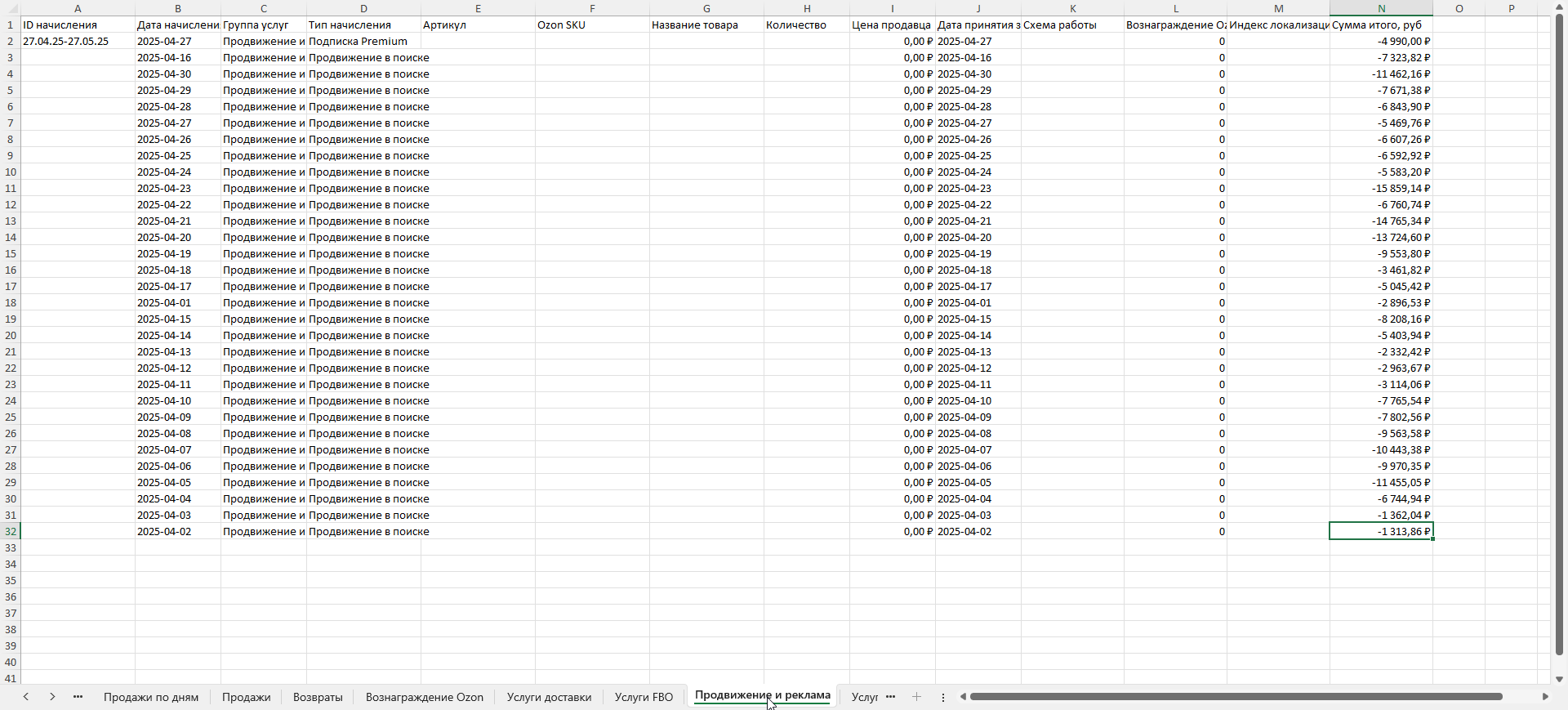Screen dimensions: 1568x710
Task: Switch to Вознаграждение Ozon sheet
Action: 424,697
